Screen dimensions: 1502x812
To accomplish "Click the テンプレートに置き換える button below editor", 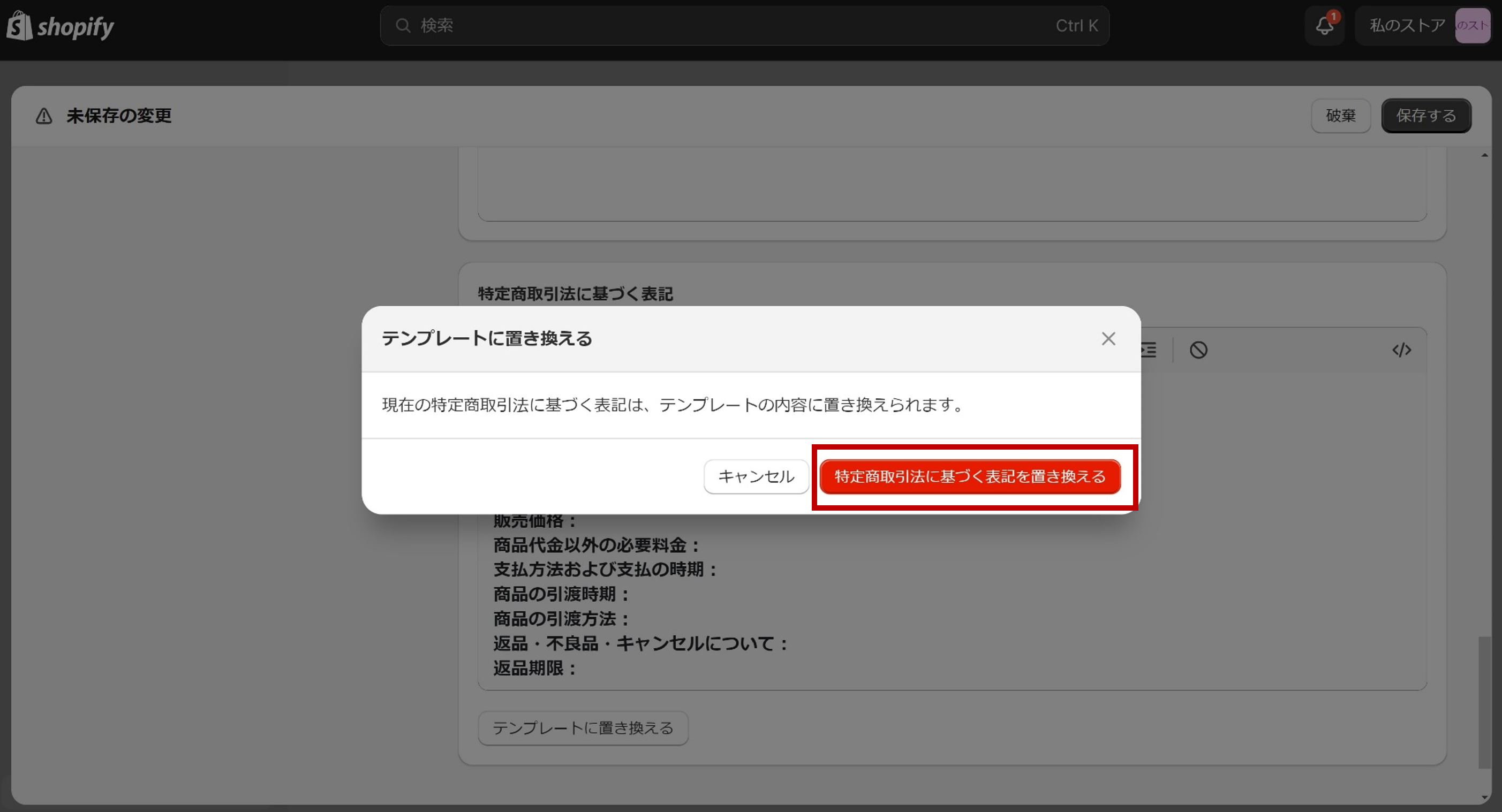I will [x=583, y=727].
